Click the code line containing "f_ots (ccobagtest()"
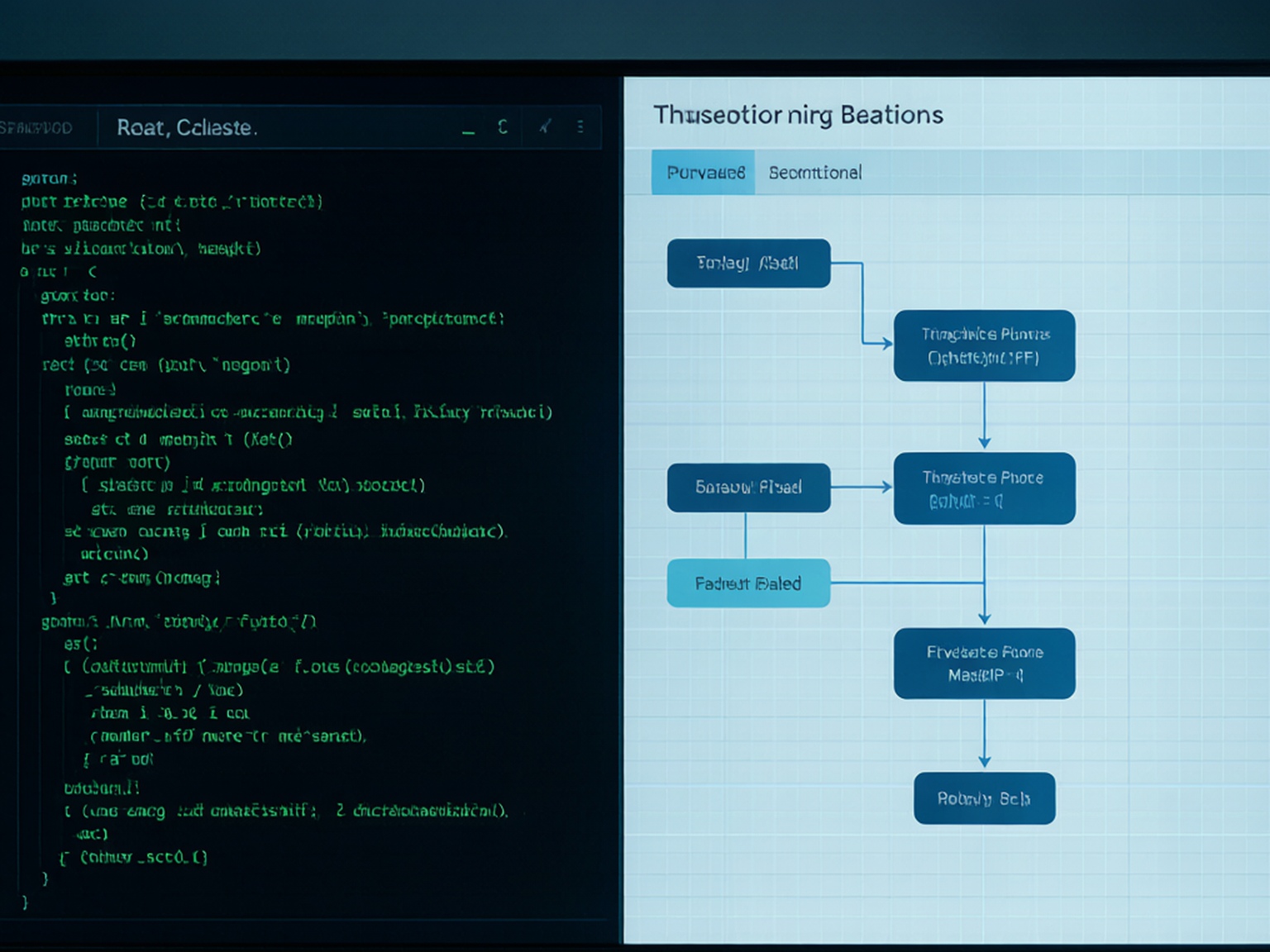This screenshot has height=952, width=1270. [x=279, y=667]
